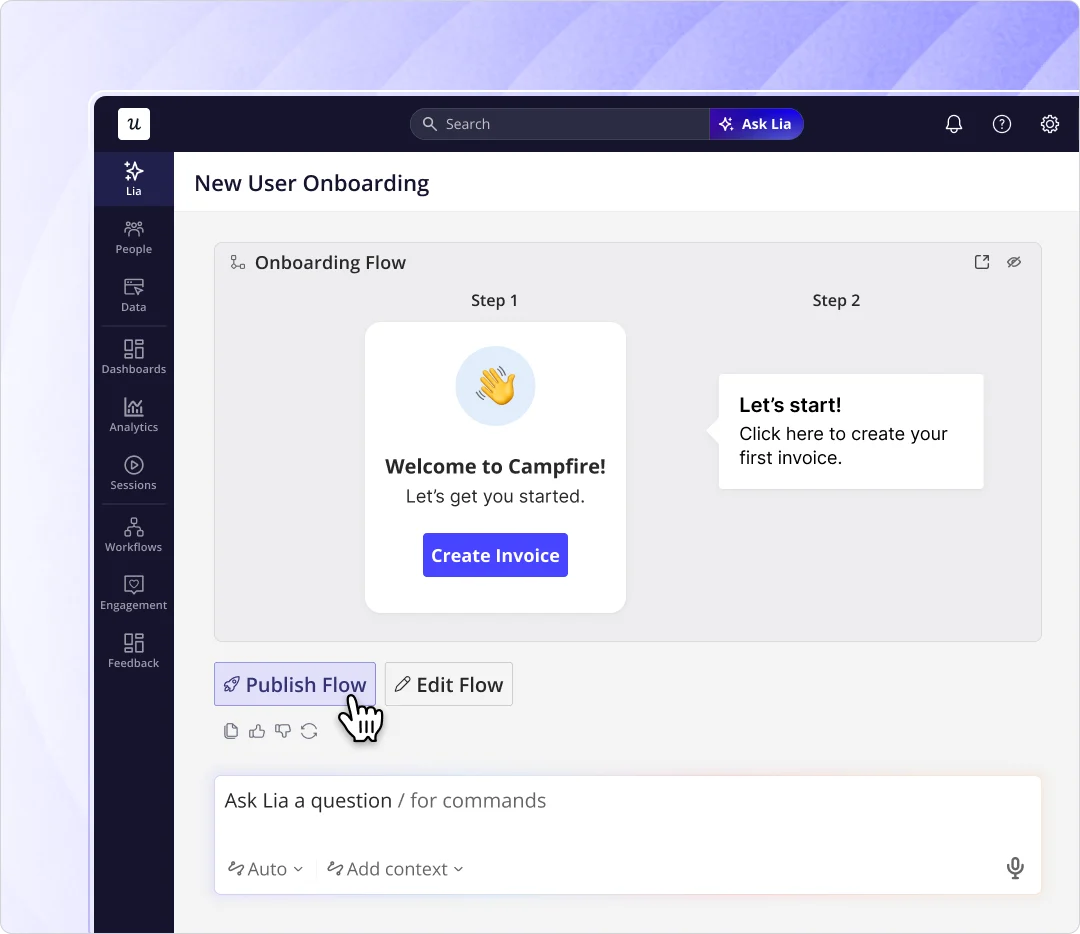Open the Lia sidebar section
Screen dimensions: 1080x934
click(134, 179)
